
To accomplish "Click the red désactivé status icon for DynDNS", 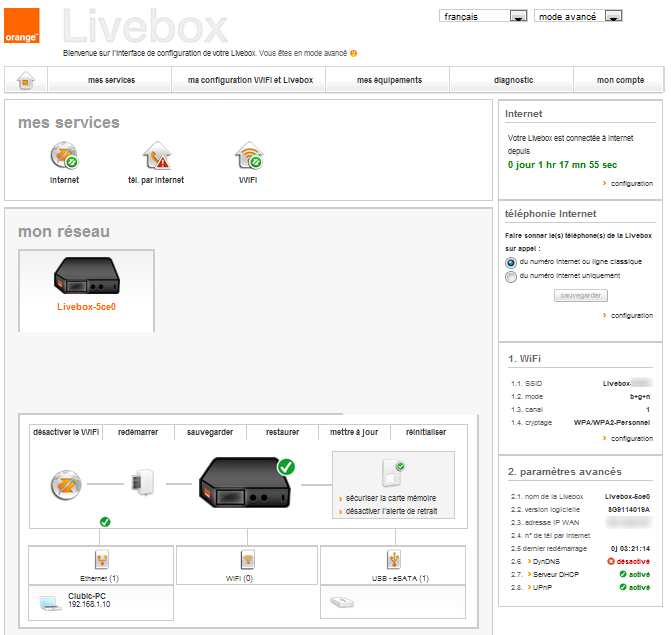I will [x=611, y=561].
